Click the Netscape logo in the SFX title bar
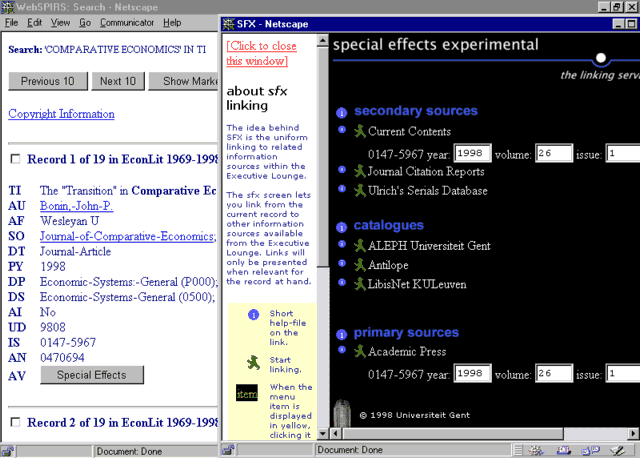The width and height of the screenshot is (640, 458). pos(229,24)
